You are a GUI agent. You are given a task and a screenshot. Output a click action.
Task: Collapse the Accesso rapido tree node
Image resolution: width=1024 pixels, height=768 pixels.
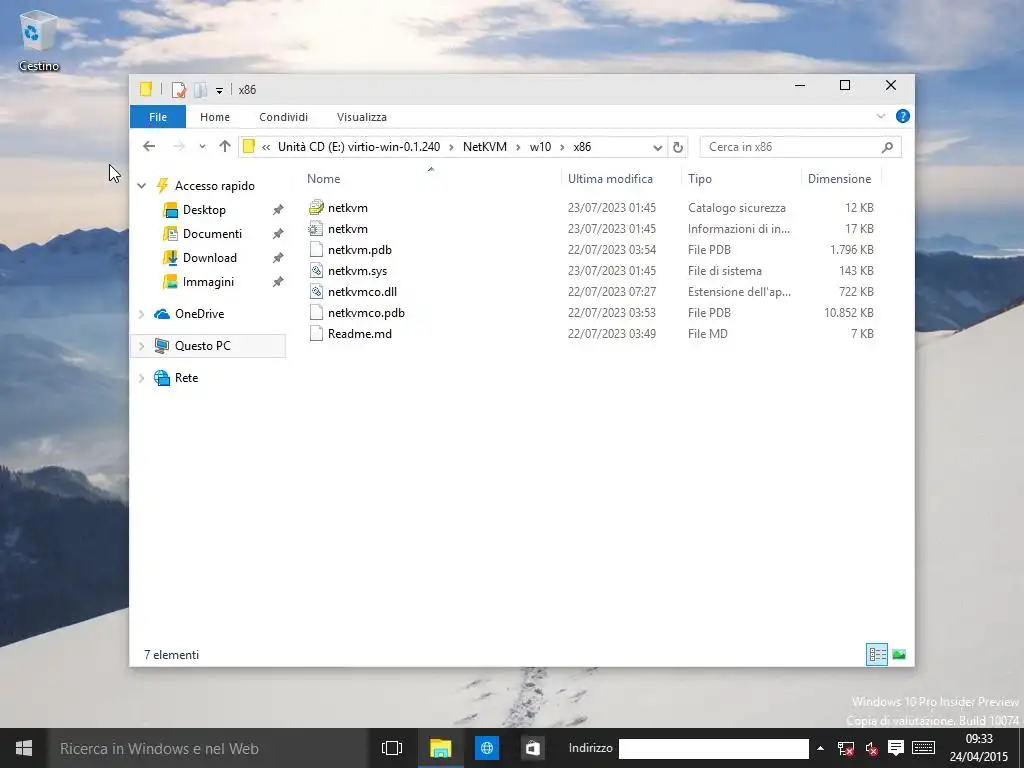[142, 186]
